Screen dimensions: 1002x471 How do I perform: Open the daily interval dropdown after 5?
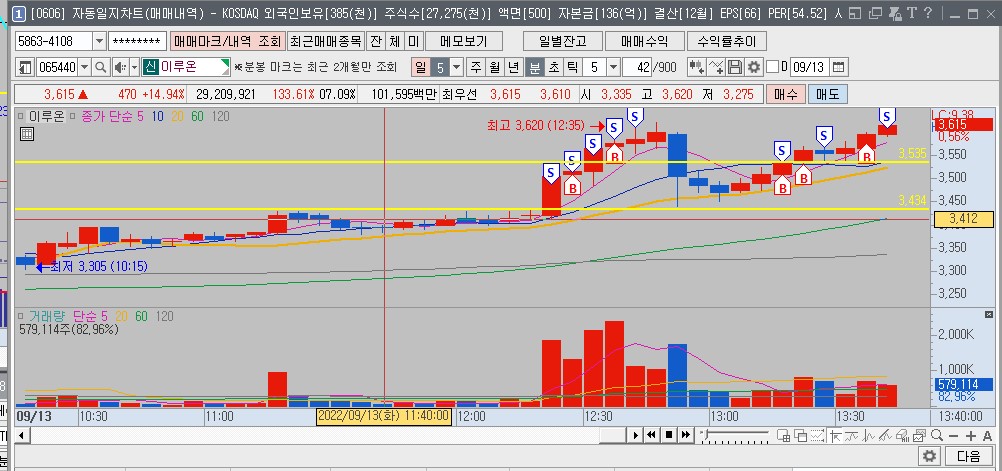(x=457, y=67)
